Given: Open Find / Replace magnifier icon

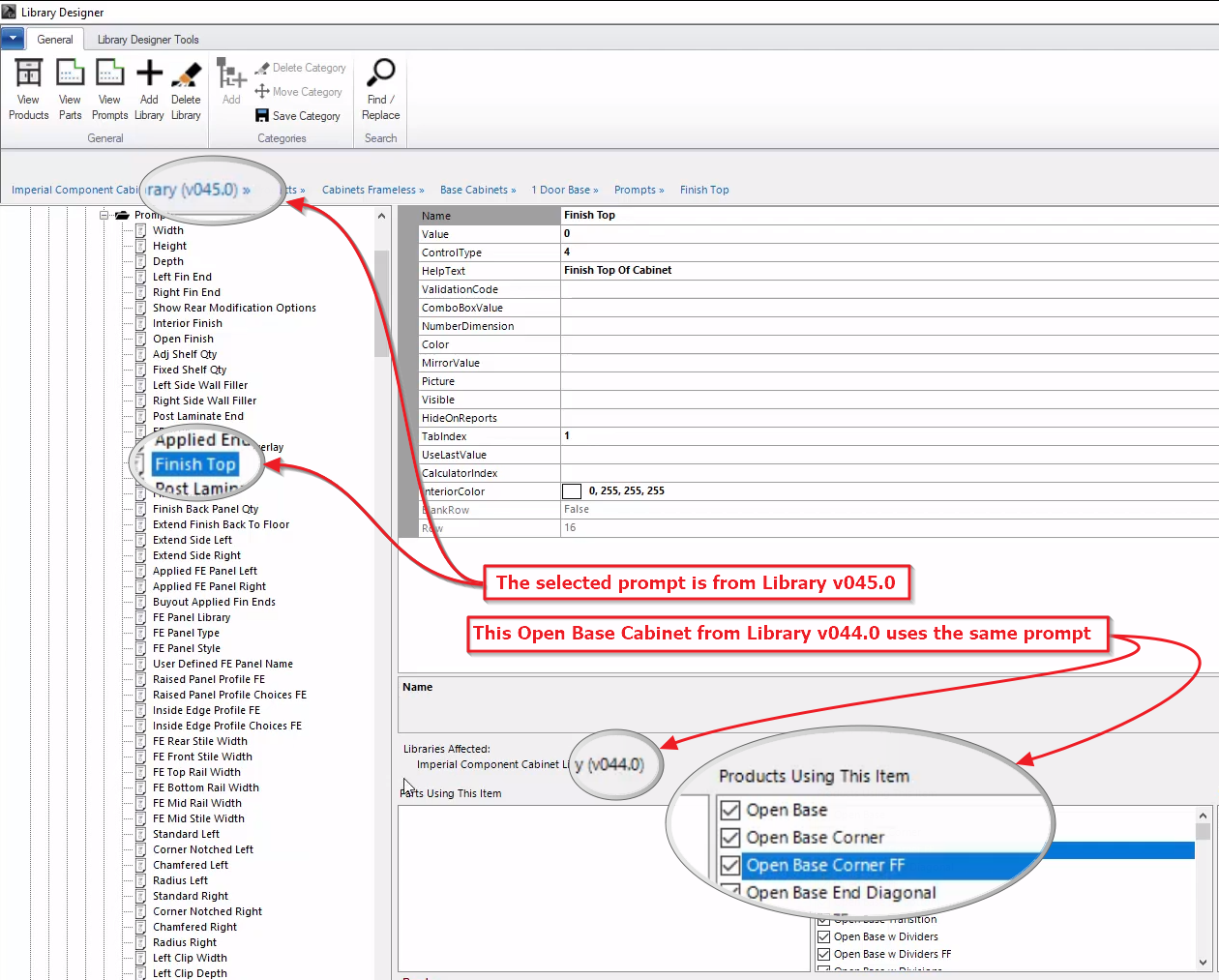Looking at the screenshot, I should point(381,73).
